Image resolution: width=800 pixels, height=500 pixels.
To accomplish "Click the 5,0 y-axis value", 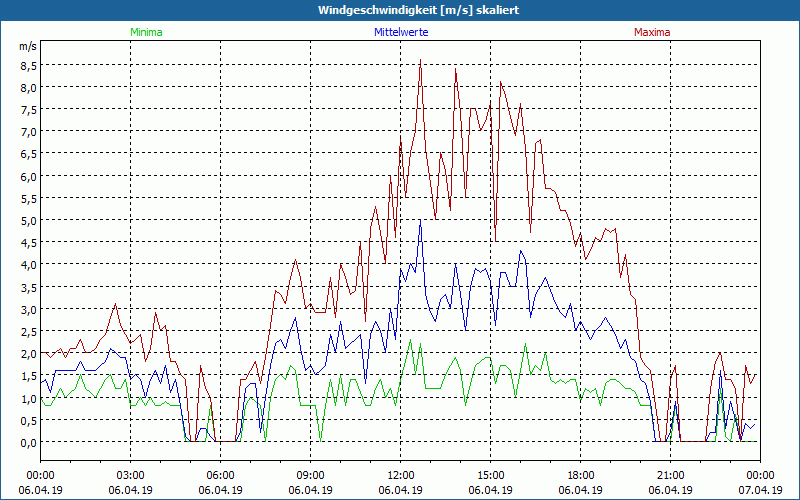I will coord(28,220).
